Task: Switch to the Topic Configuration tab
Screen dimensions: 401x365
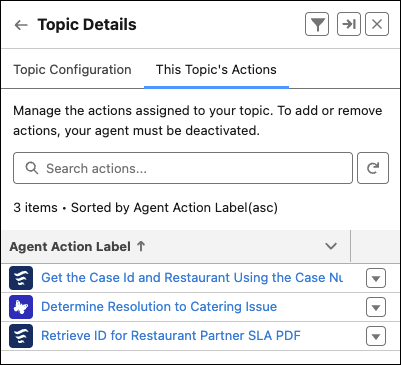Action: click(x=72, y=70)
